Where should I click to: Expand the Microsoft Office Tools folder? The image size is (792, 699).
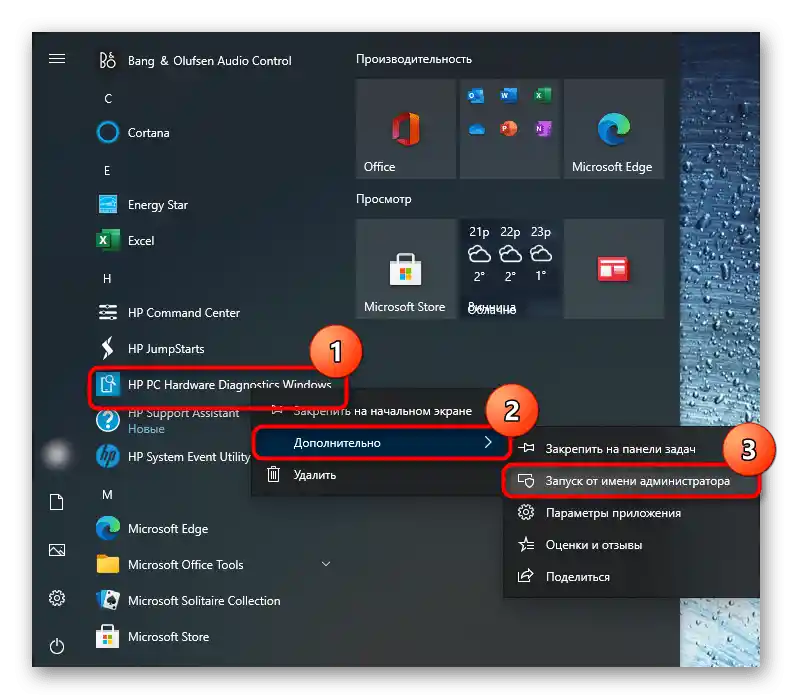[x=326, y=564]
